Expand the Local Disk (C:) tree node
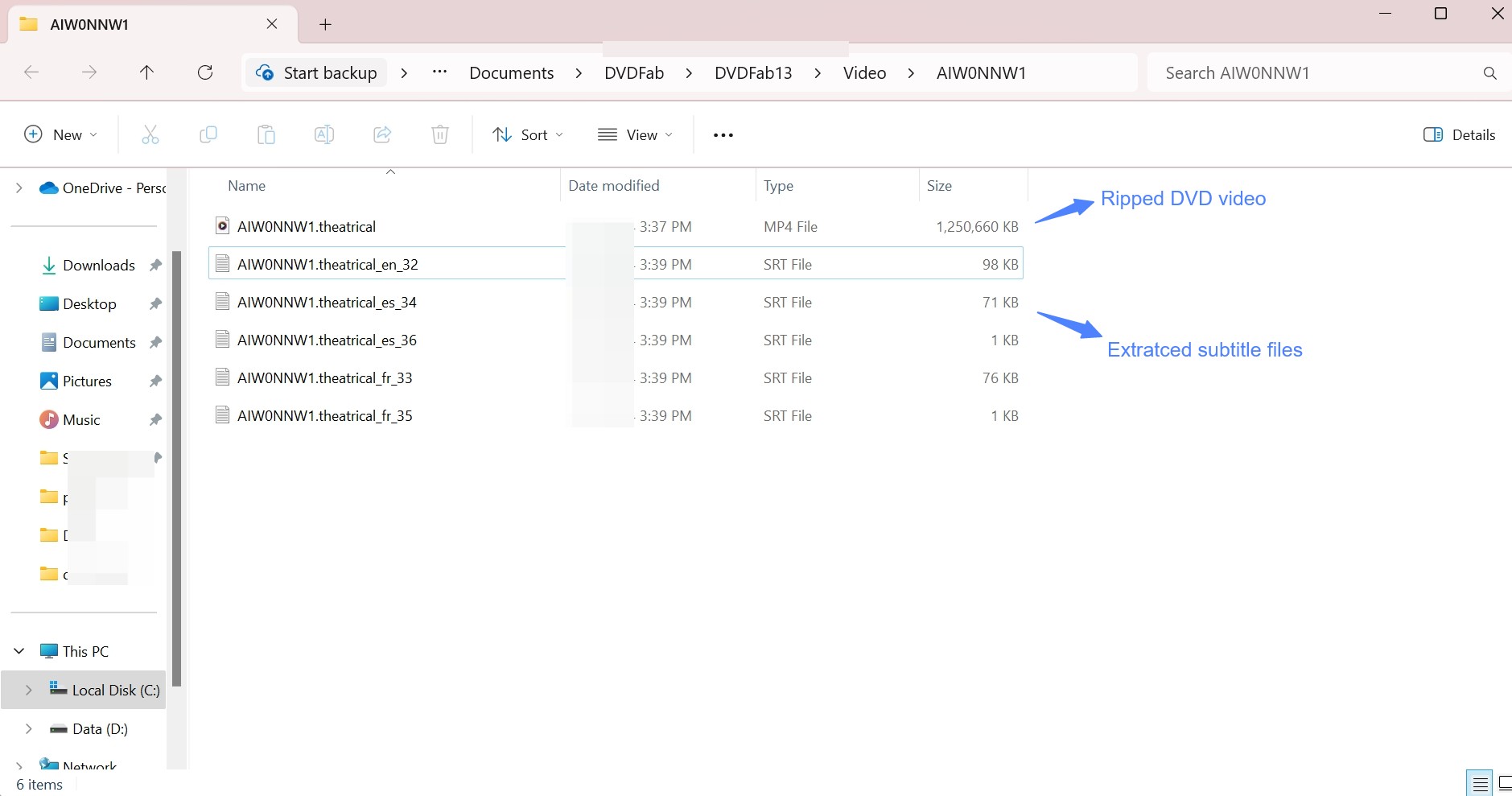Screen dimensions: 1512x796 click(29, 690)
